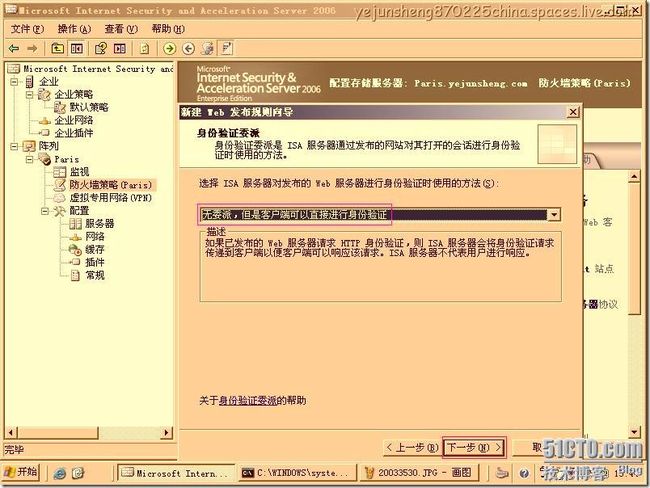Launch Internet Explorer from quick launch
The image size is (650, 488).
click(x=59, y=473)
